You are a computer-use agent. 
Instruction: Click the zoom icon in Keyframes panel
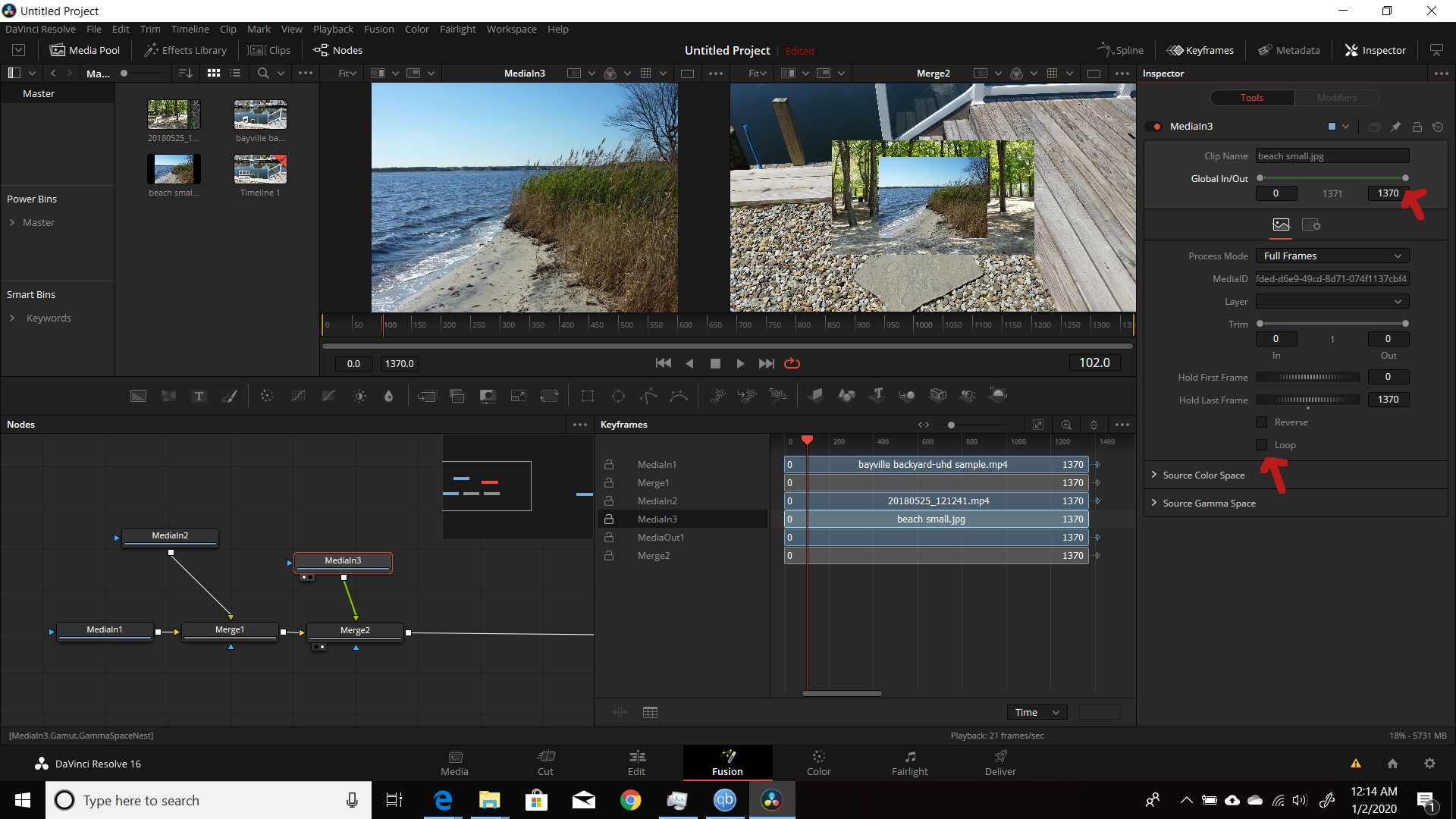coord(1066,425)
